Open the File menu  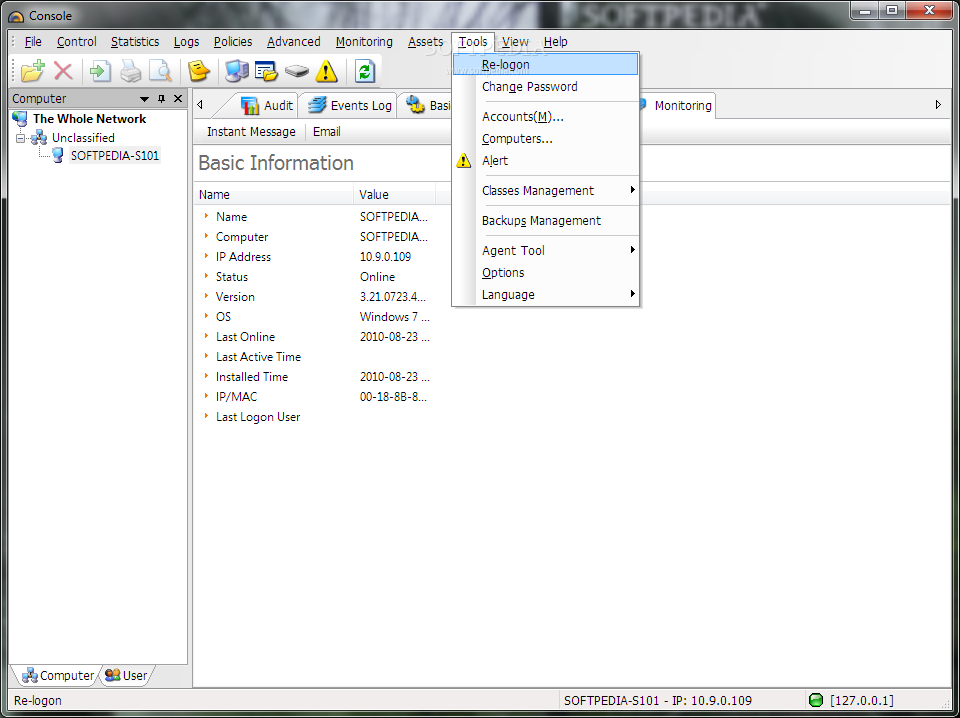33,42
